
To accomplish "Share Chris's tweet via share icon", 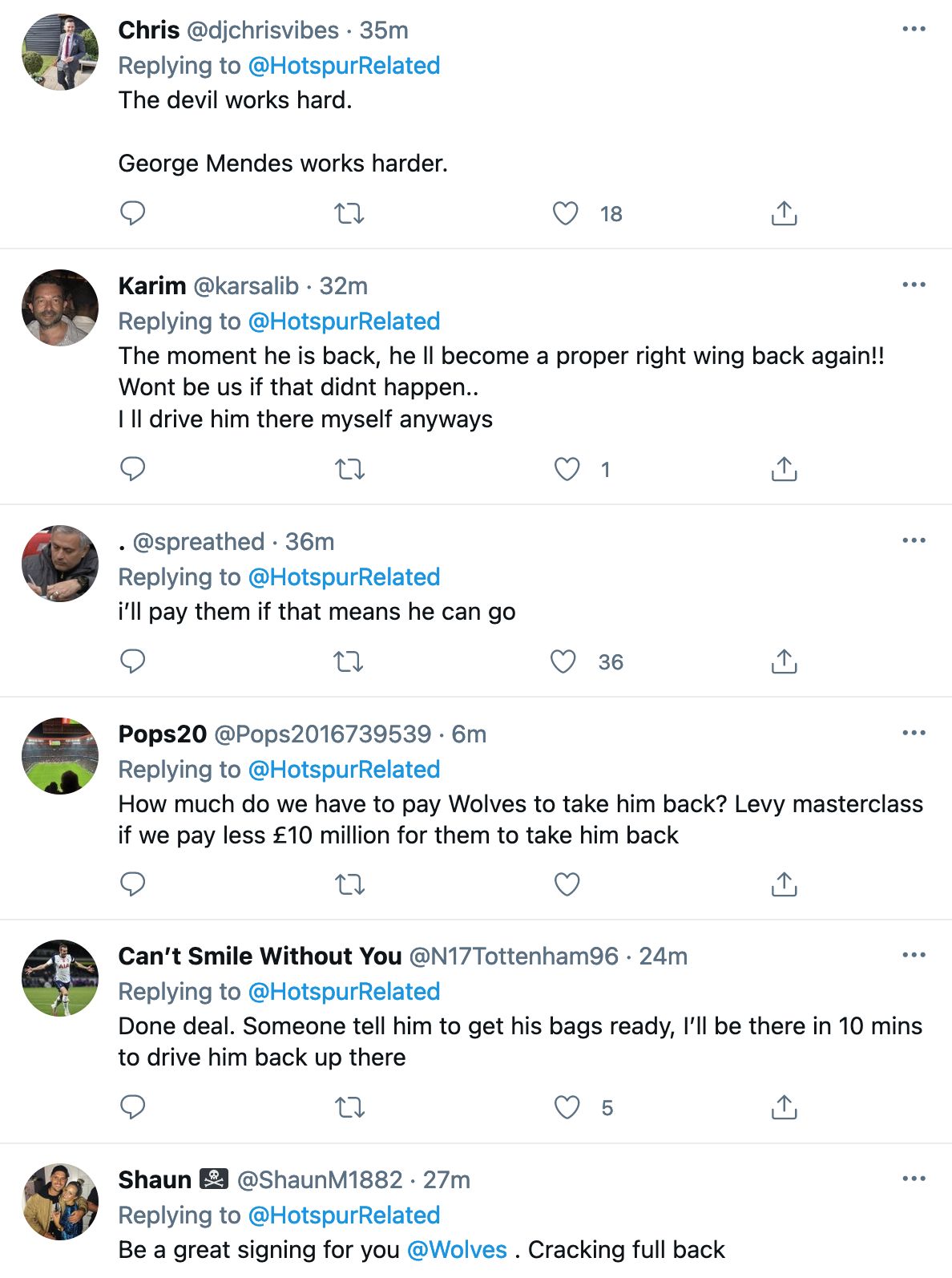I will [784, 213].
